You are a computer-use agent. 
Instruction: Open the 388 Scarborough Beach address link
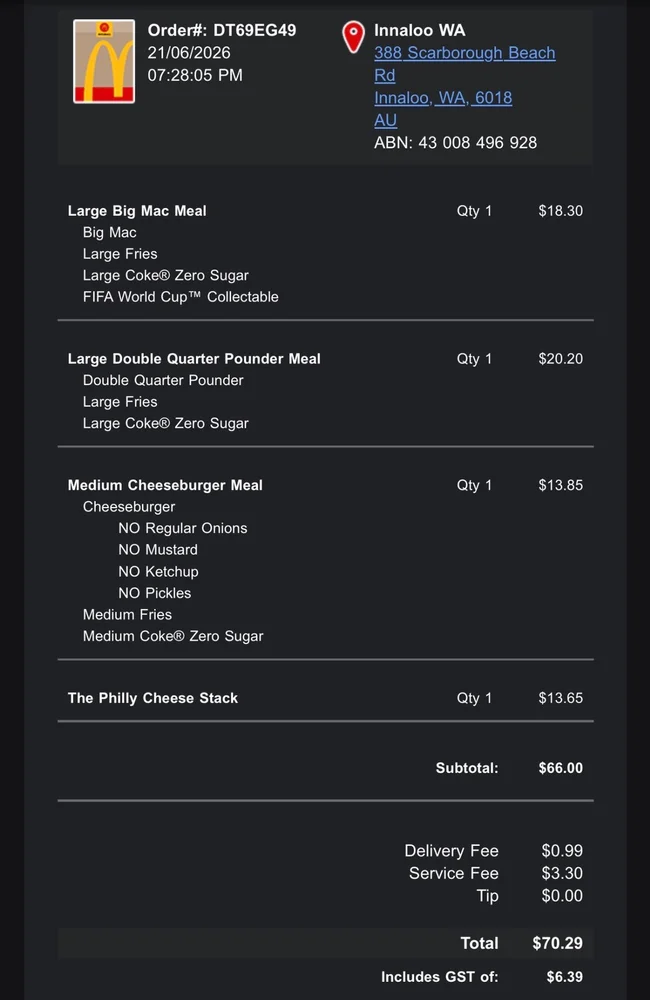464,53
